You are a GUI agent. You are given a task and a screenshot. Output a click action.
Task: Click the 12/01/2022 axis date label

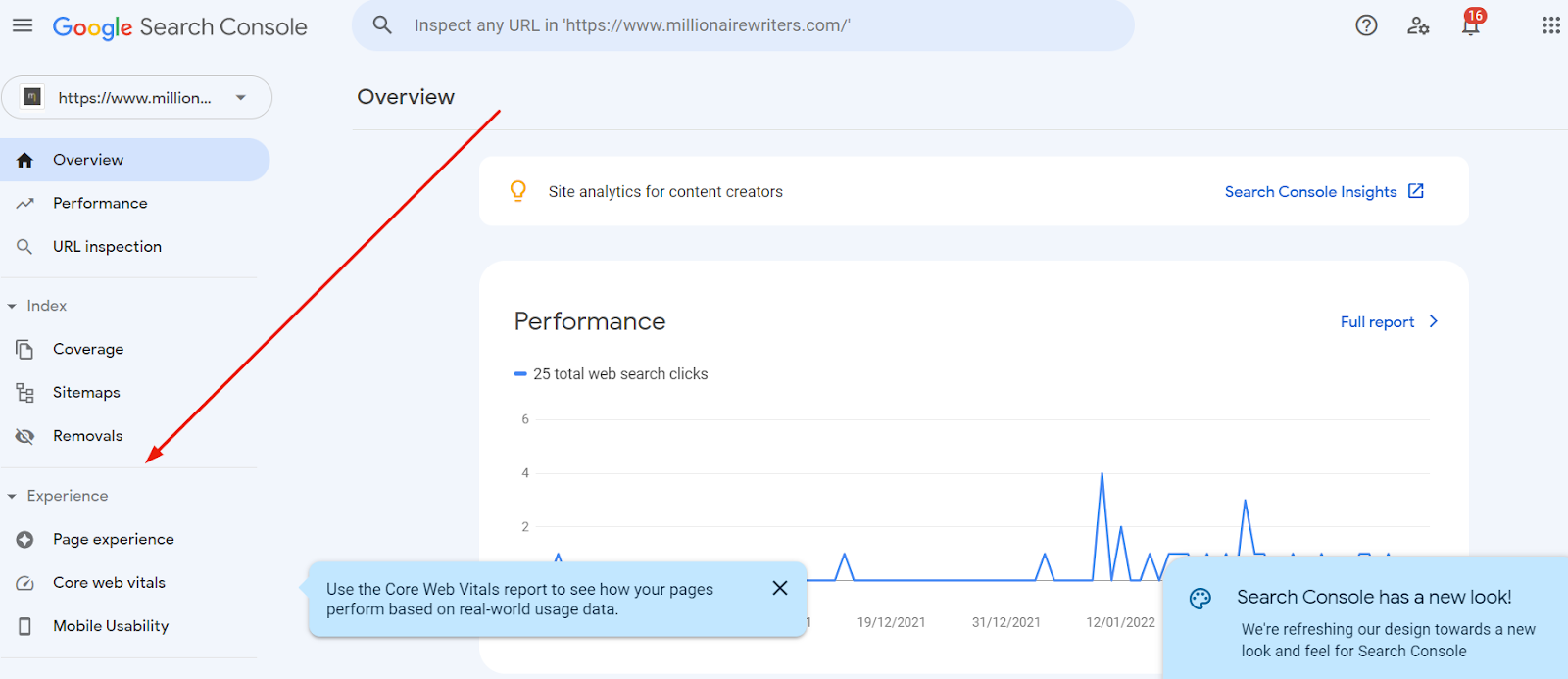[x=1120, y=622]
